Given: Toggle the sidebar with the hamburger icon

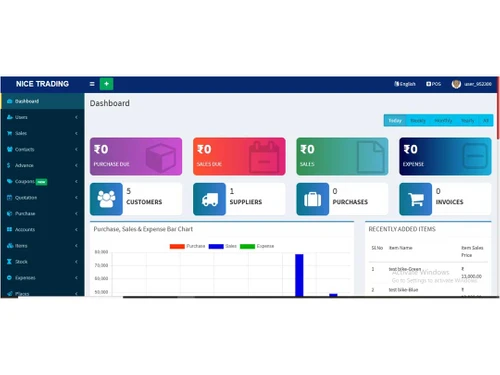Looking at the screenshot, I should click(x=92, y=84).
